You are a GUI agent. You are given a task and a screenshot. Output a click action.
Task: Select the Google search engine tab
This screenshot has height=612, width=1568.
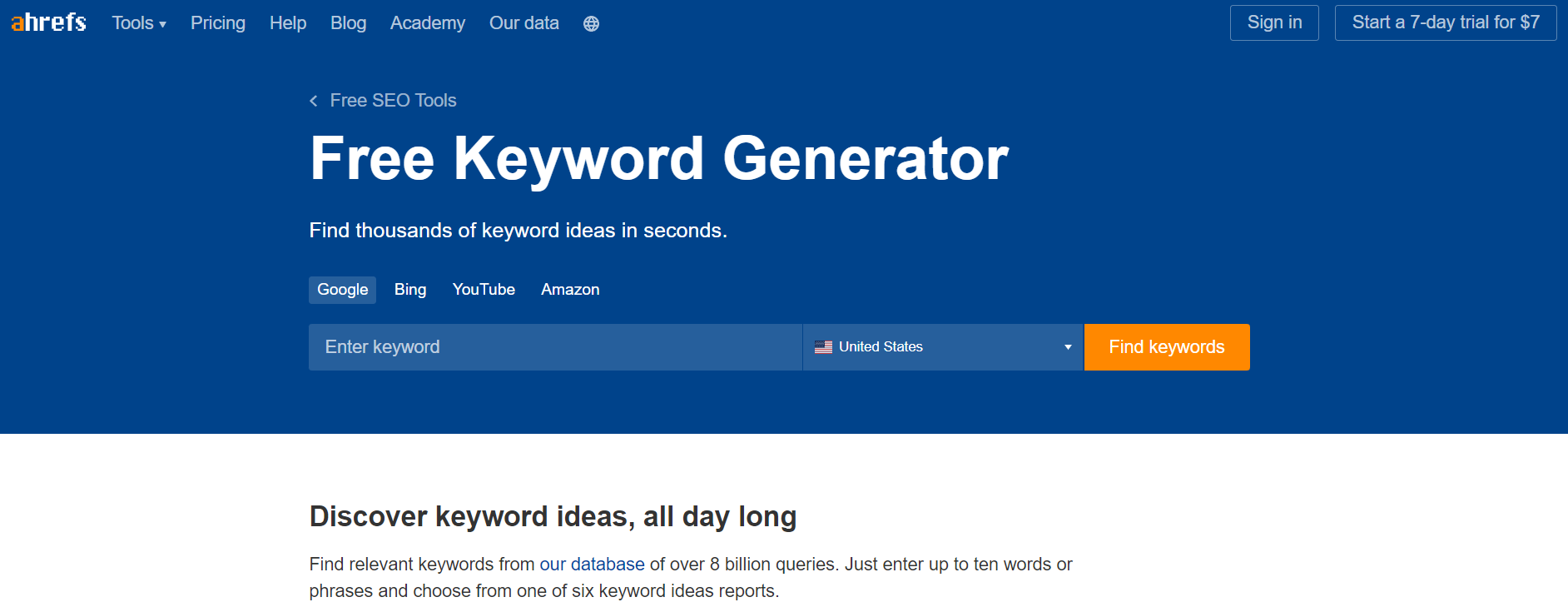(342, 290)
